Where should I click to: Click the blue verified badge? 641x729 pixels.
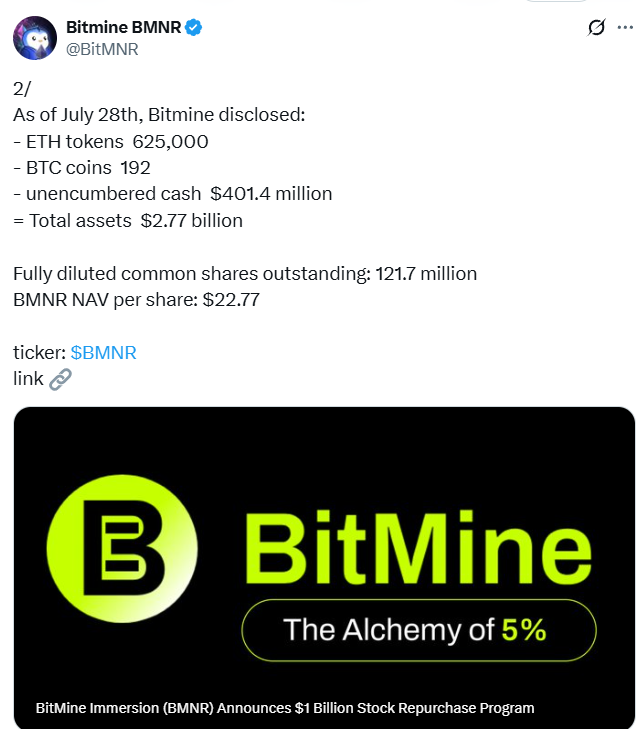click(x=195, y=27)
